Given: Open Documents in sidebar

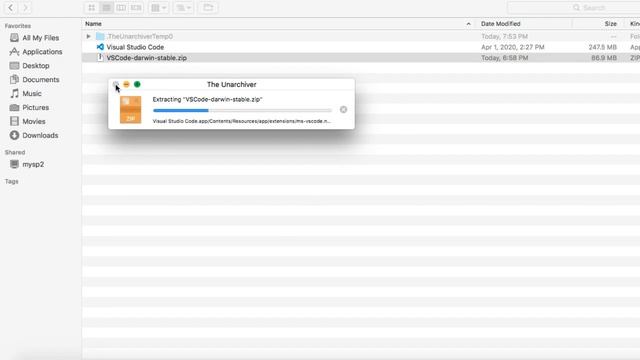Looking at the screenshot, I should pos(41,80).
